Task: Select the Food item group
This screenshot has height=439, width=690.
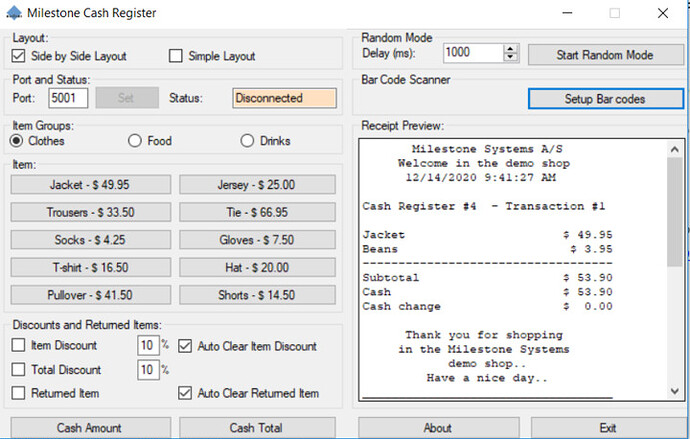Action: (135, 141)
